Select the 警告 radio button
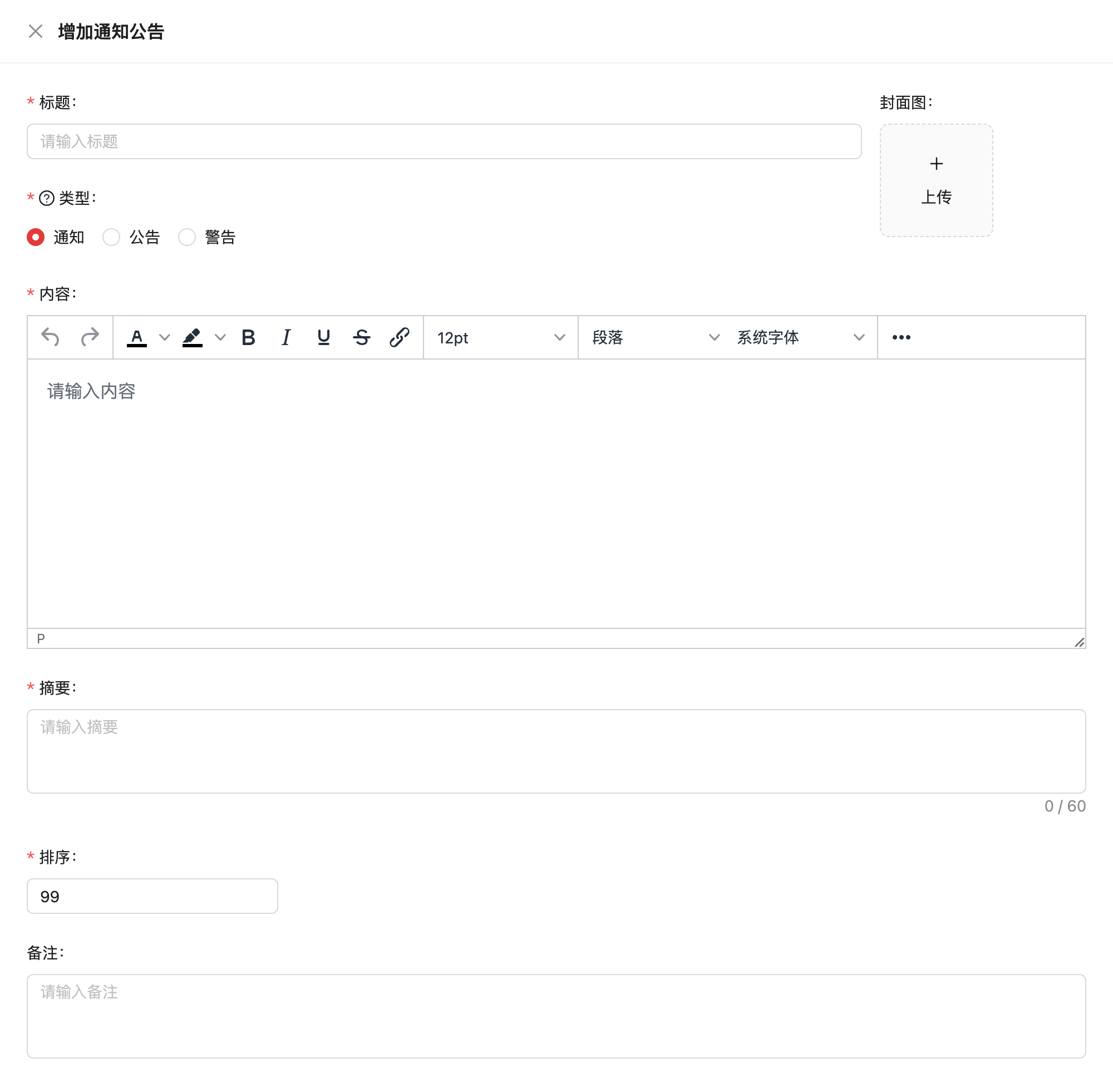 [x=187, y=237]
